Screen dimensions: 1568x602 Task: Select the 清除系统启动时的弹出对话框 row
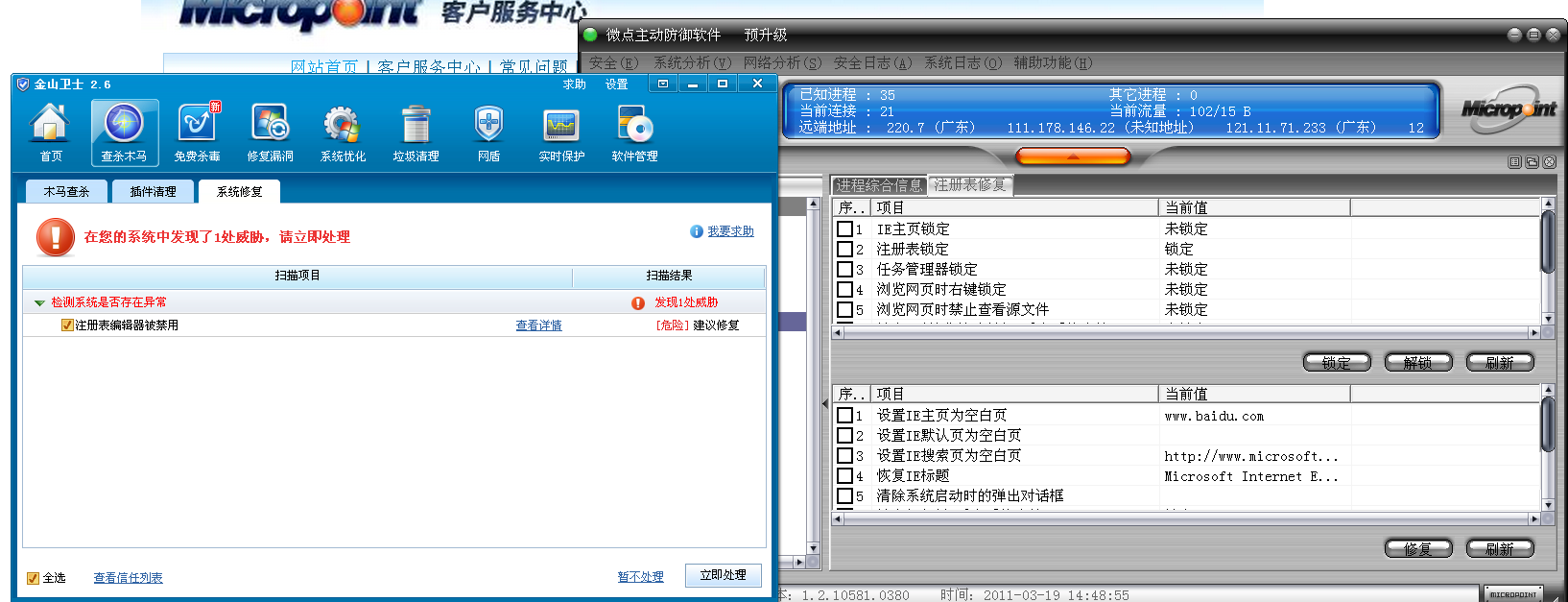[1186, 496]
